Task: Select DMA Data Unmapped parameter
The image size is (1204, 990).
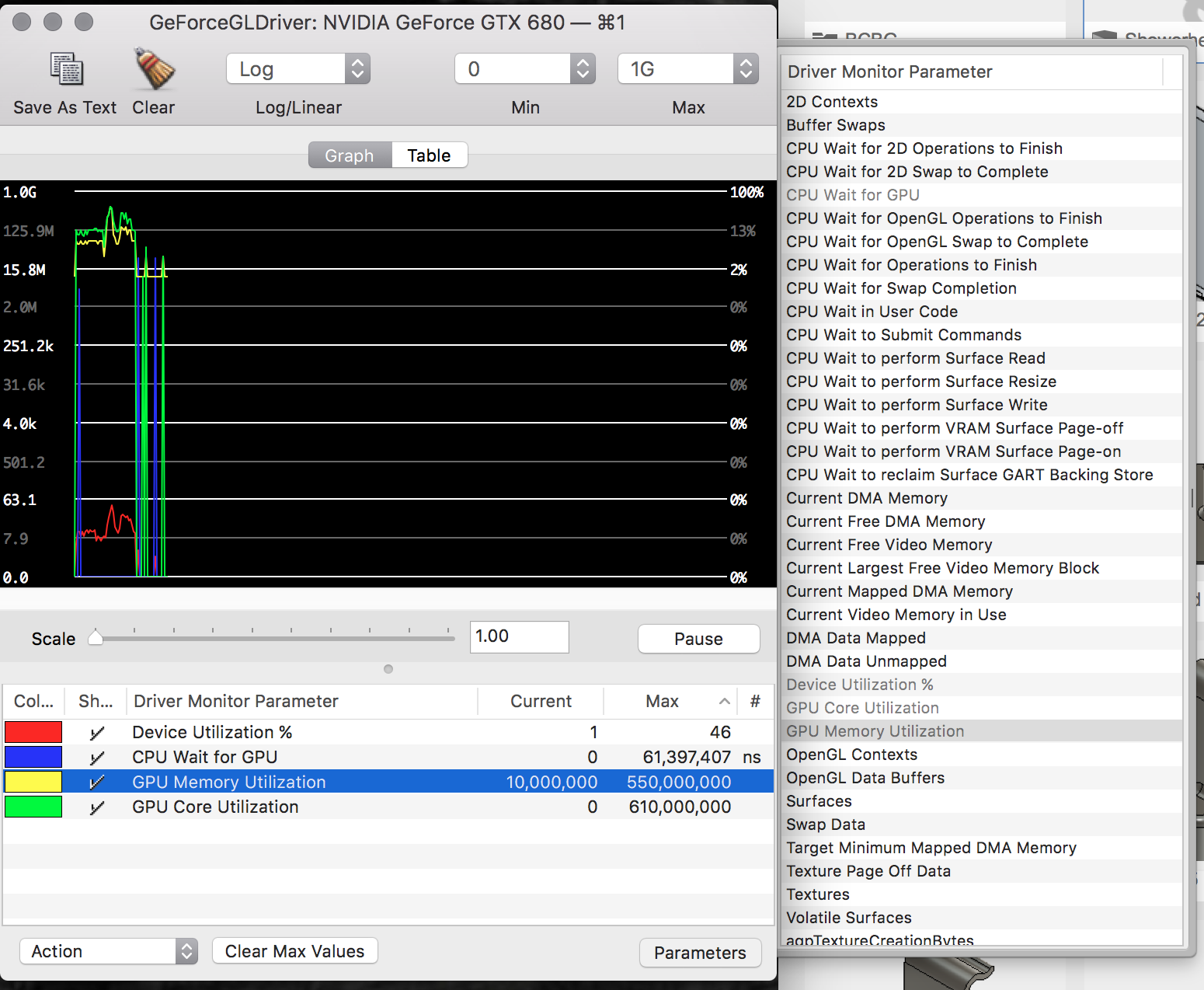Action: 983,661
